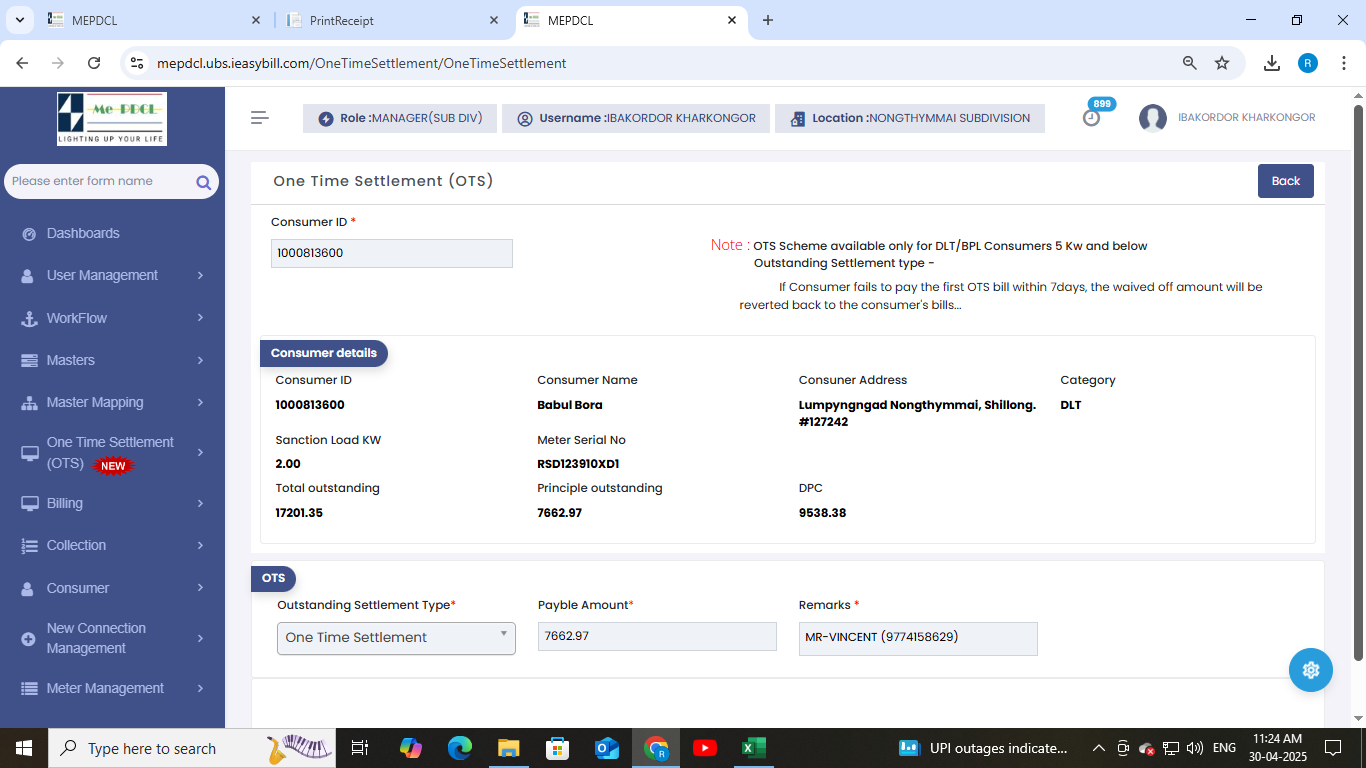
Task: Click the Location NONGTHYMMAI SUBDIVISION badge
Action: pyautogui.click(x=910, y=118)
